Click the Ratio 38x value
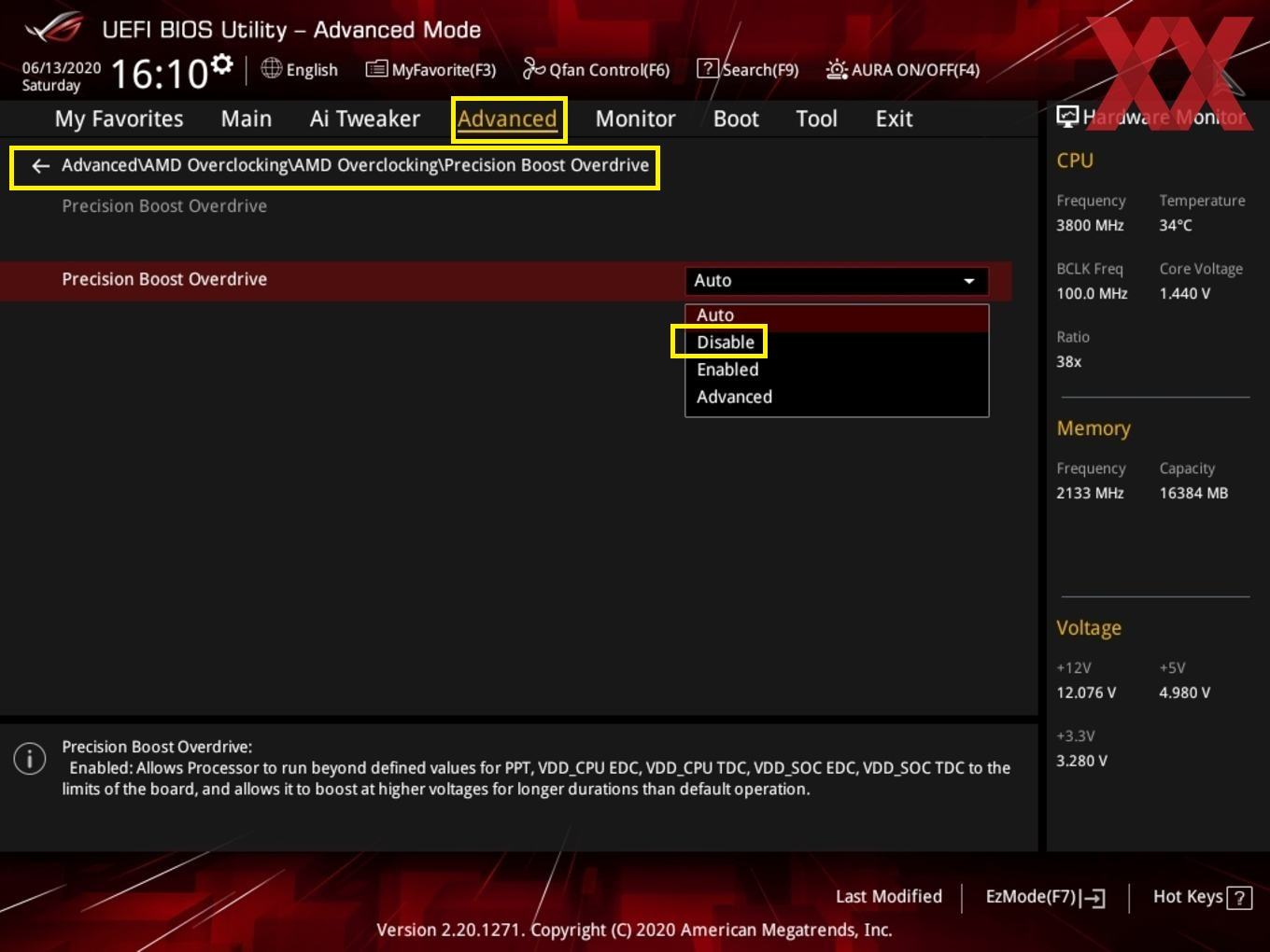Viewport: 1270px width, 952px height. (x=1068, y=361)
